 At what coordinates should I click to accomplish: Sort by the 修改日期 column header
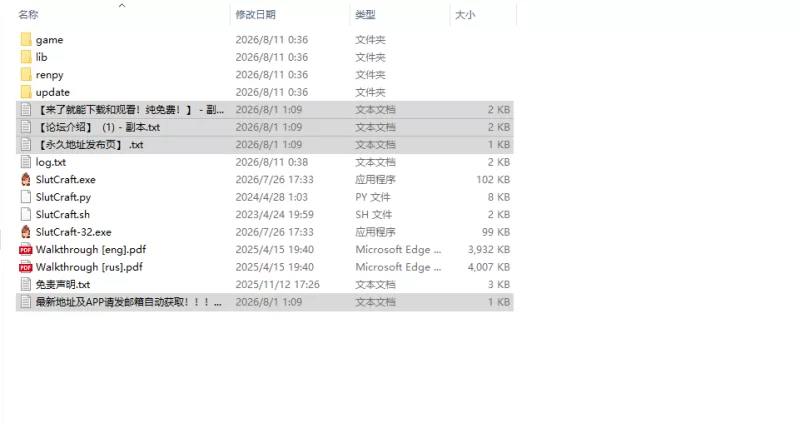point(256,15)
